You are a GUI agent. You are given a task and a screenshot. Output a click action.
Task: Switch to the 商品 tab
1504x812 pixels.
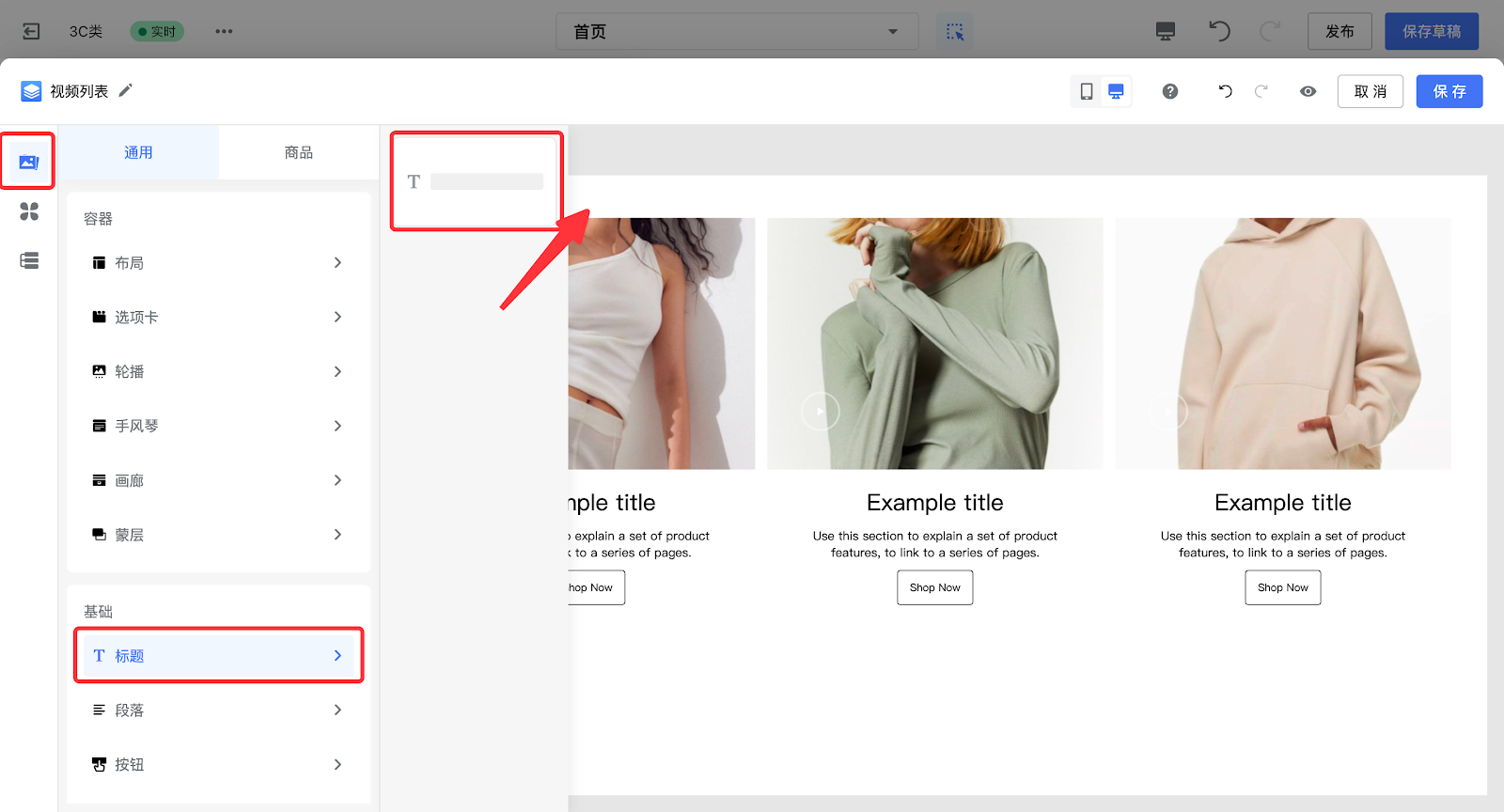pyautogui.click(x=299, y=152)
